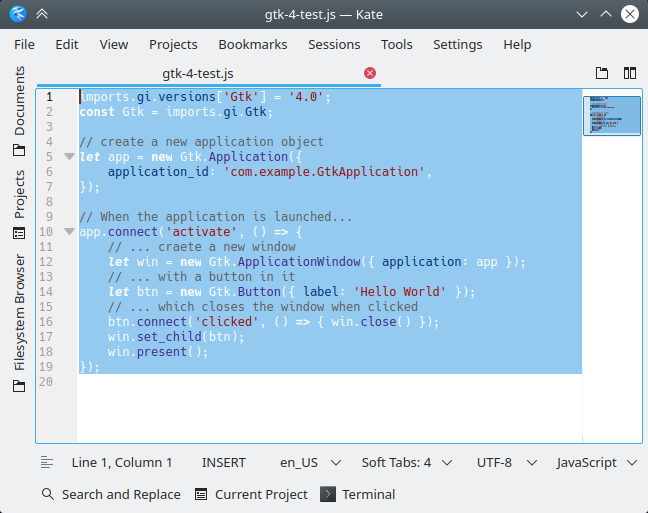
Task: Open the Bookmarks menu
Action: tap(253, 44)
